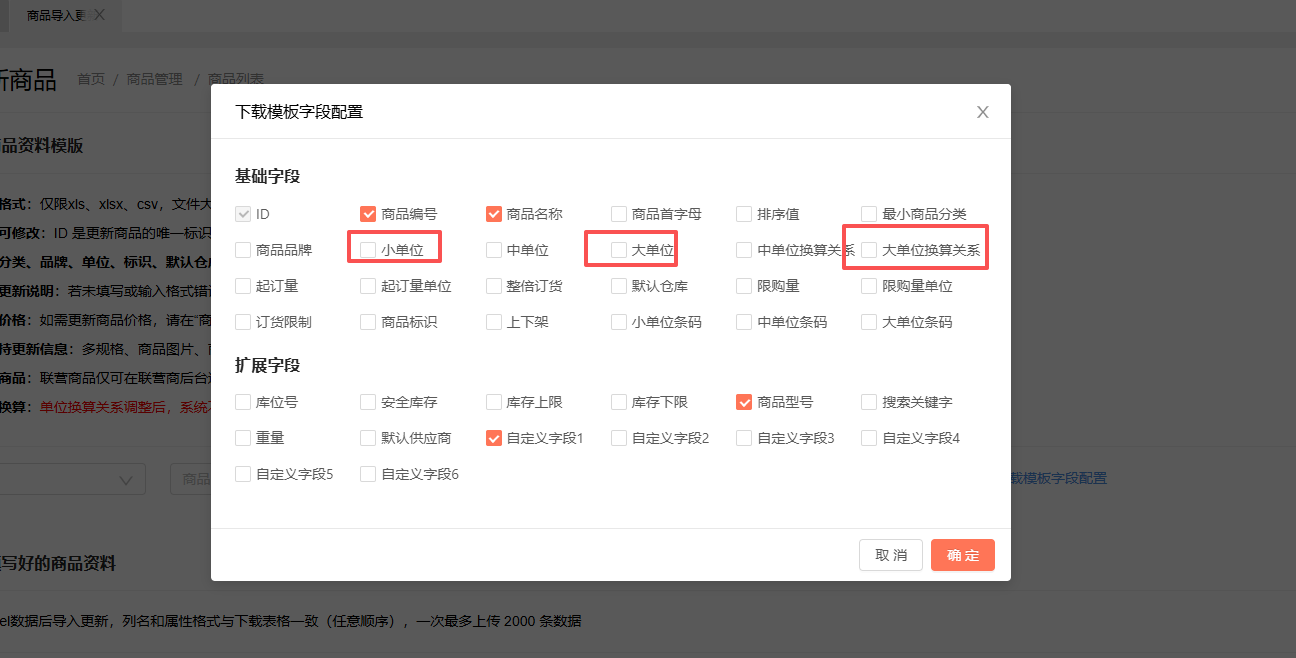Check the 搜索关键字 checkbox

click(869, 402)
